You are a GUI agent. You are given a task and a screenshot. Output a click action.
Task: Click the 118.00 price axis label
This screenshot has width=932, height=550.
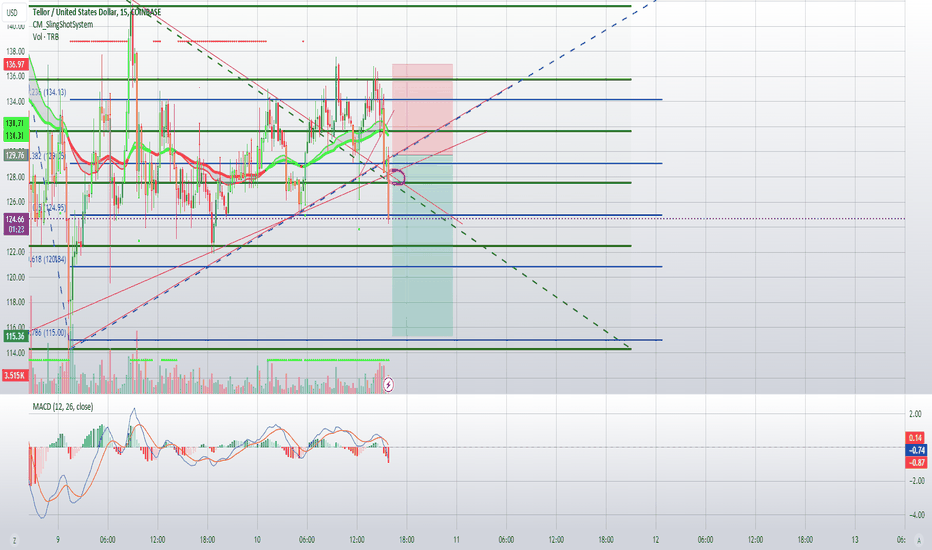(15, 302)
